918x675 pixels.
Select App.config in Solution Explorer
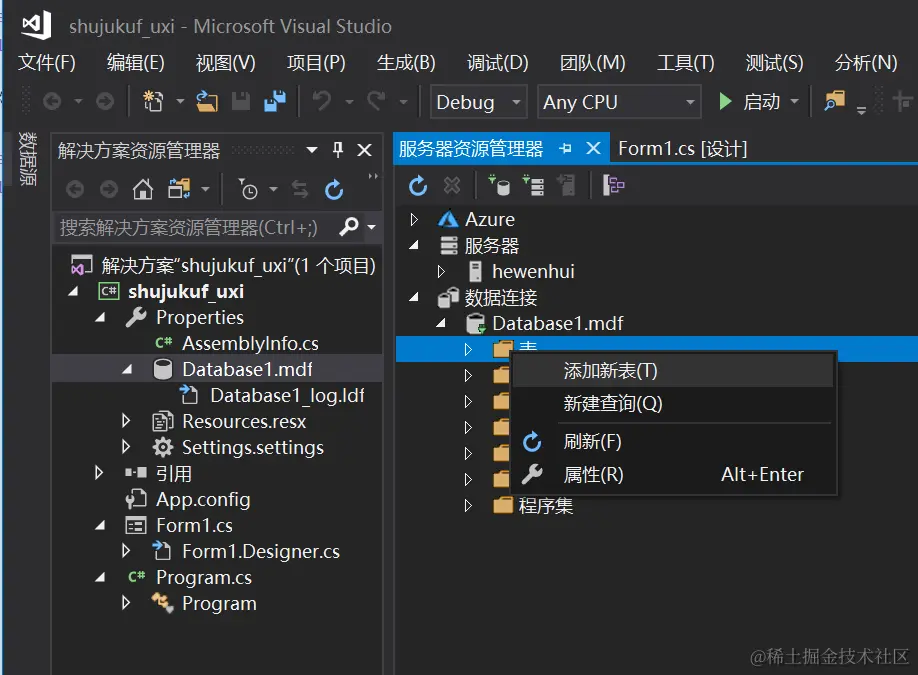[x=203, y=499]
